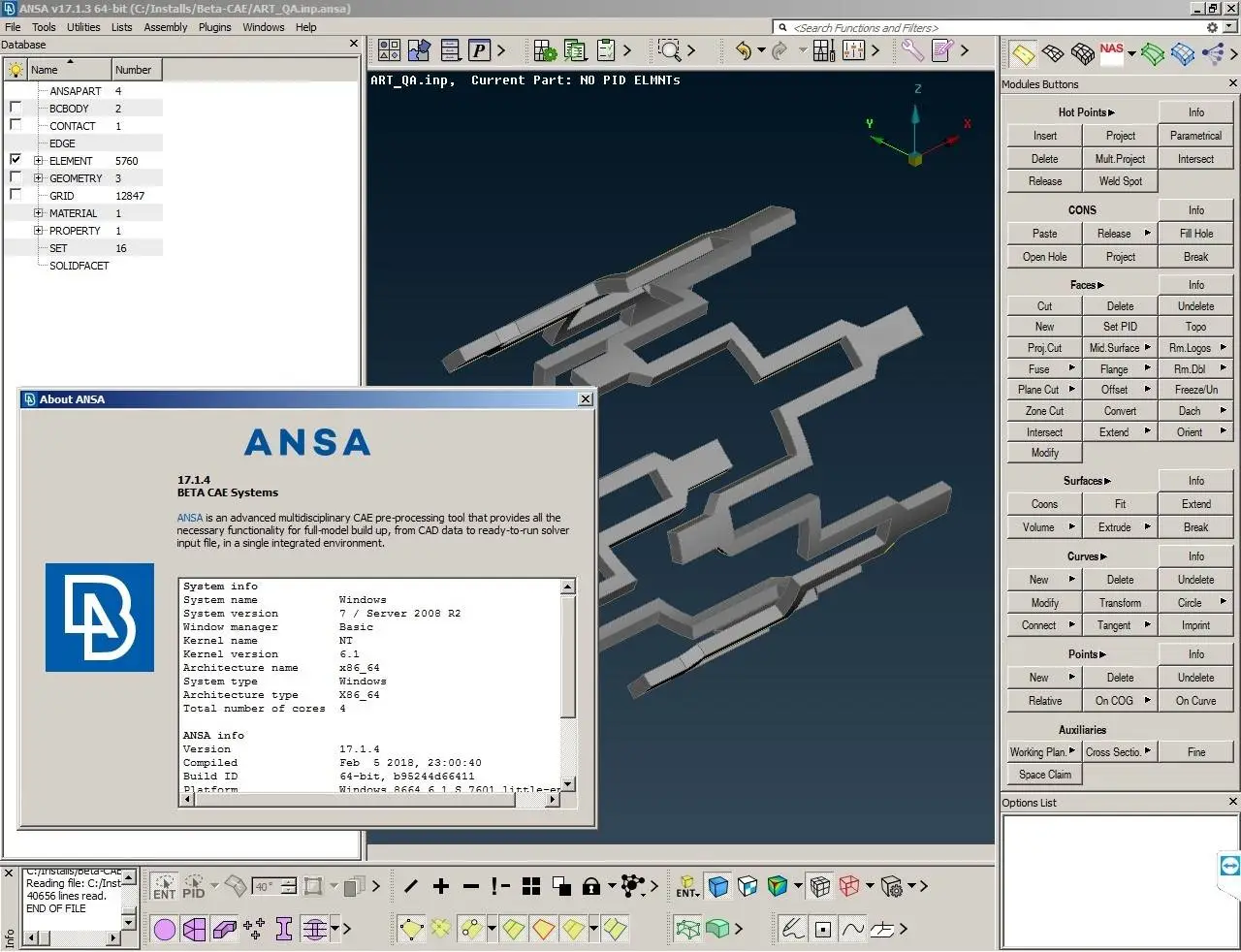Select the SET row in Database
1241x952 pixels.
83,248
